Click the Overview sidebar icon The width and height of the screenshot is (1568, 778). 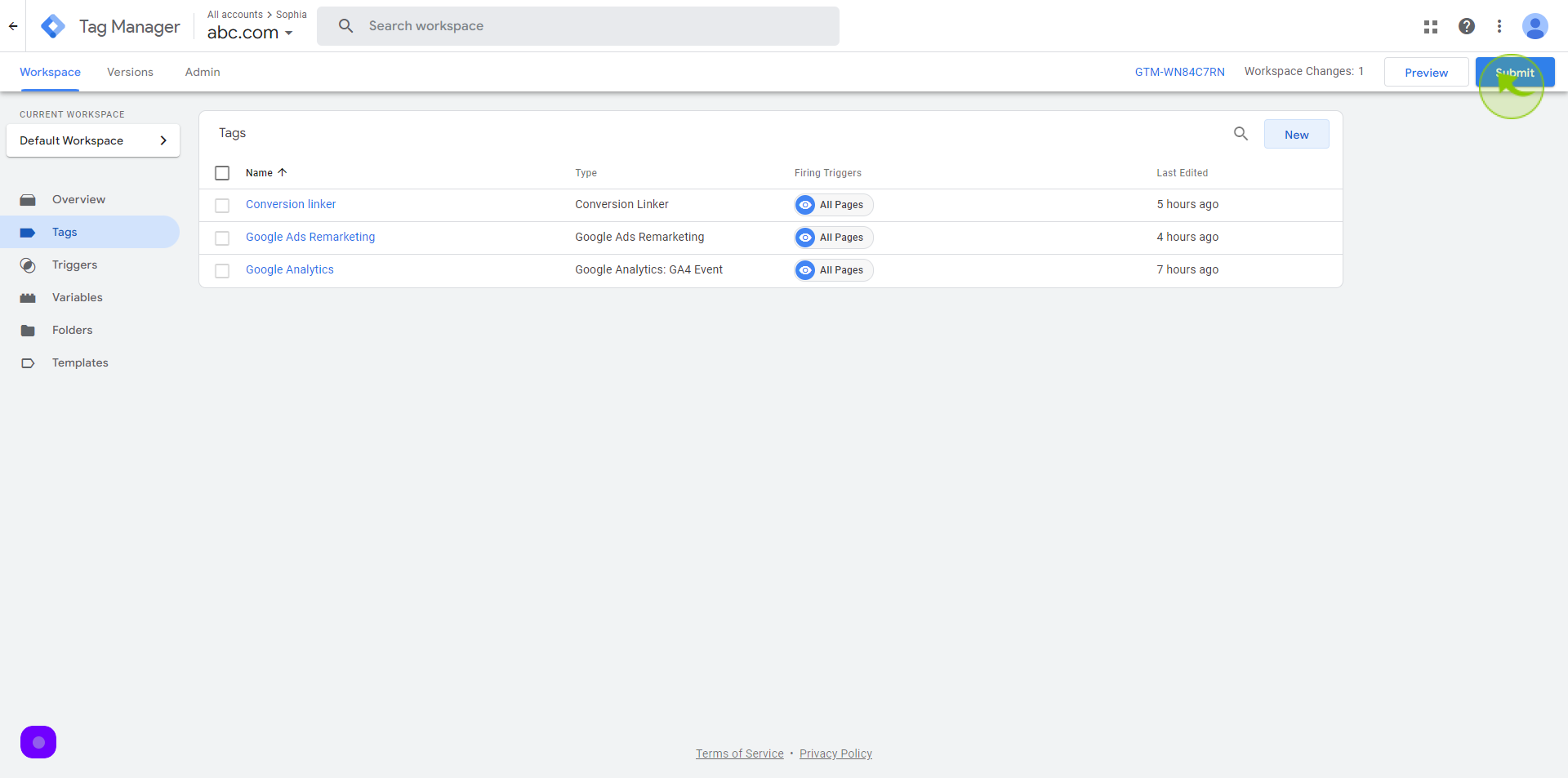[28, 200]
